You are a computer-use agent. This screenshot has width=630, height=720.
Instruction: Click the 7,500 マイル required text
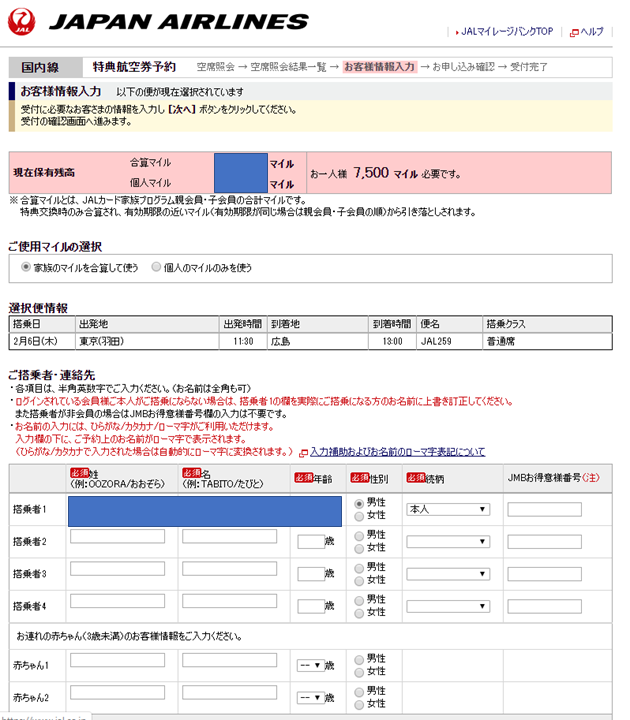385,173
